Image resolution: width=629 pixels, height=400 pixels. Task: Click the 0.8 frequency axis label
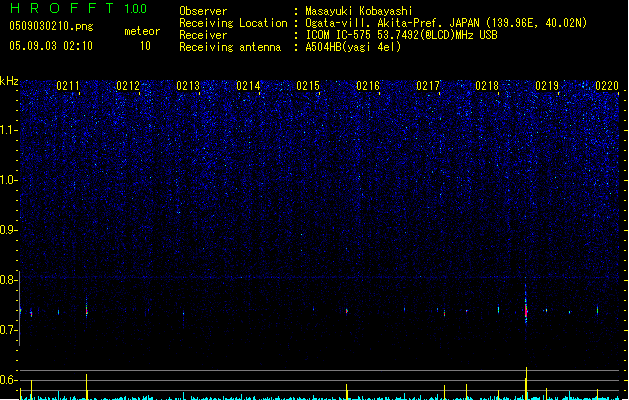pyautogui.click(x=8, y=280)
